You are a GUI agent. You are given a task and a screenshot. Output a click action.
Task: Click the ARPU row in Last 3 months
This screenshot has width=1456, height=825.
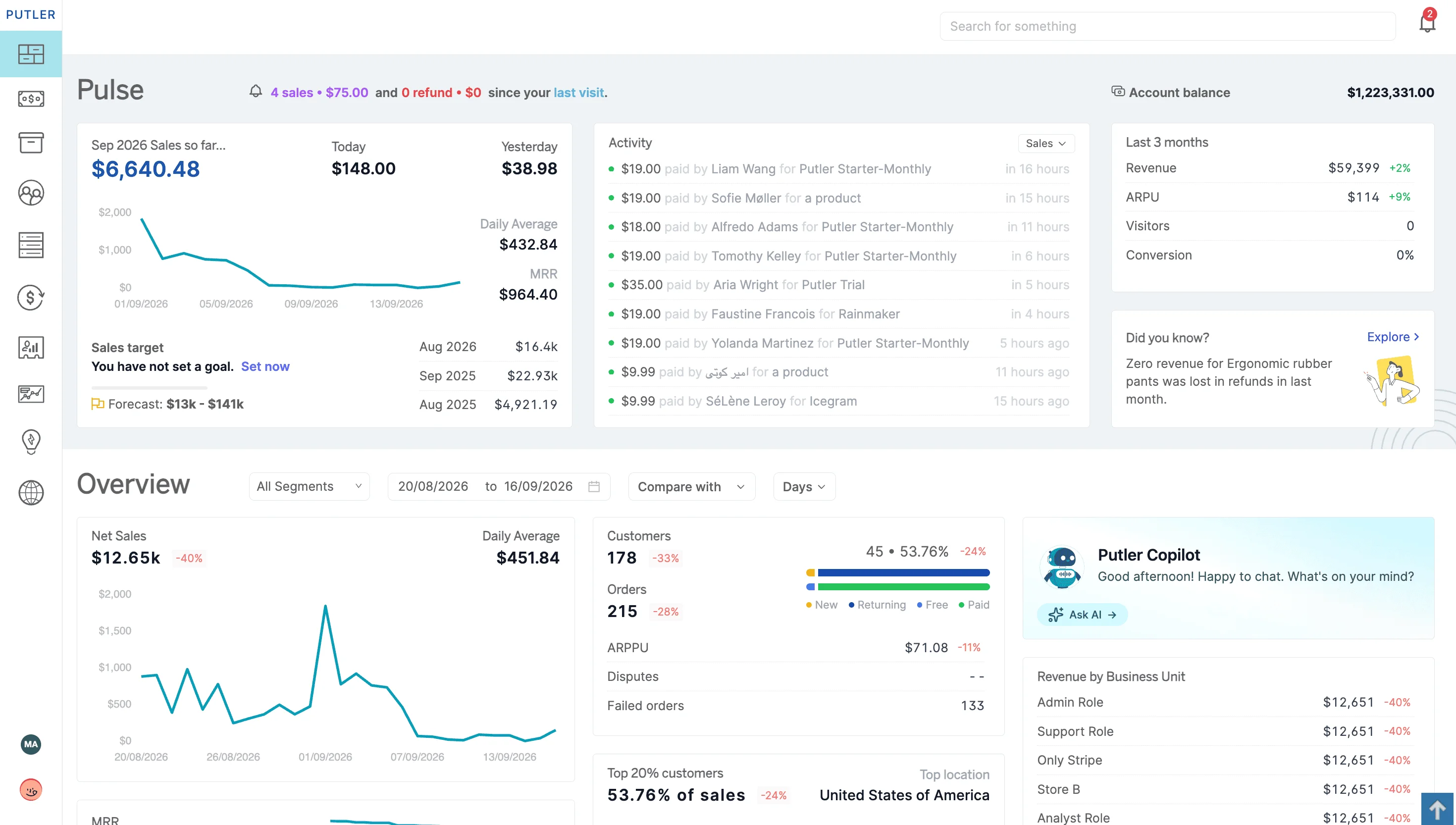point(1270,197)
